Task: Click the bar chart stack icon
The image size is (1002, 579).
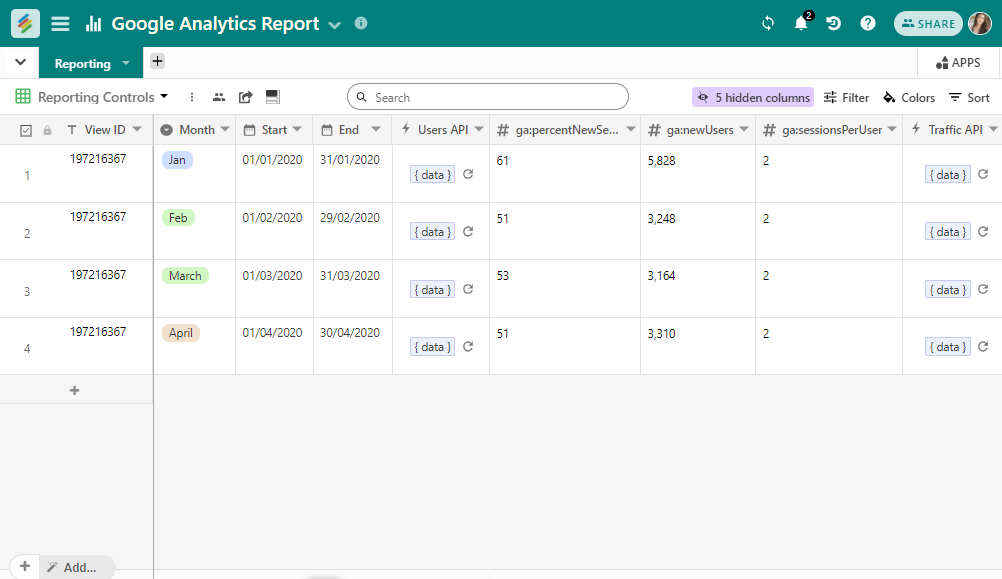Action: (x=93, y=24)
